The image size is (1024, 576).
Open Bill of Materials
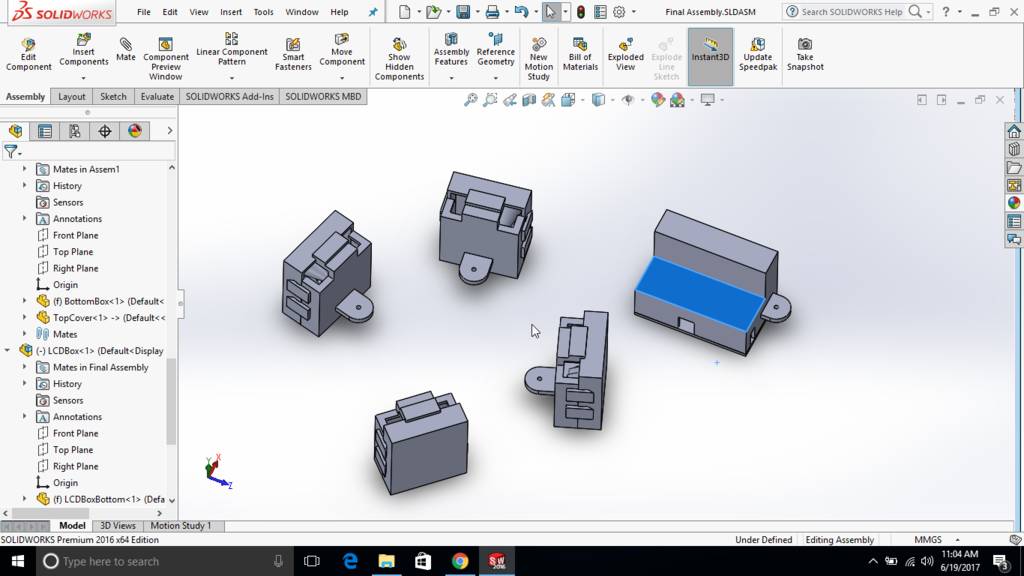(580, 54)
